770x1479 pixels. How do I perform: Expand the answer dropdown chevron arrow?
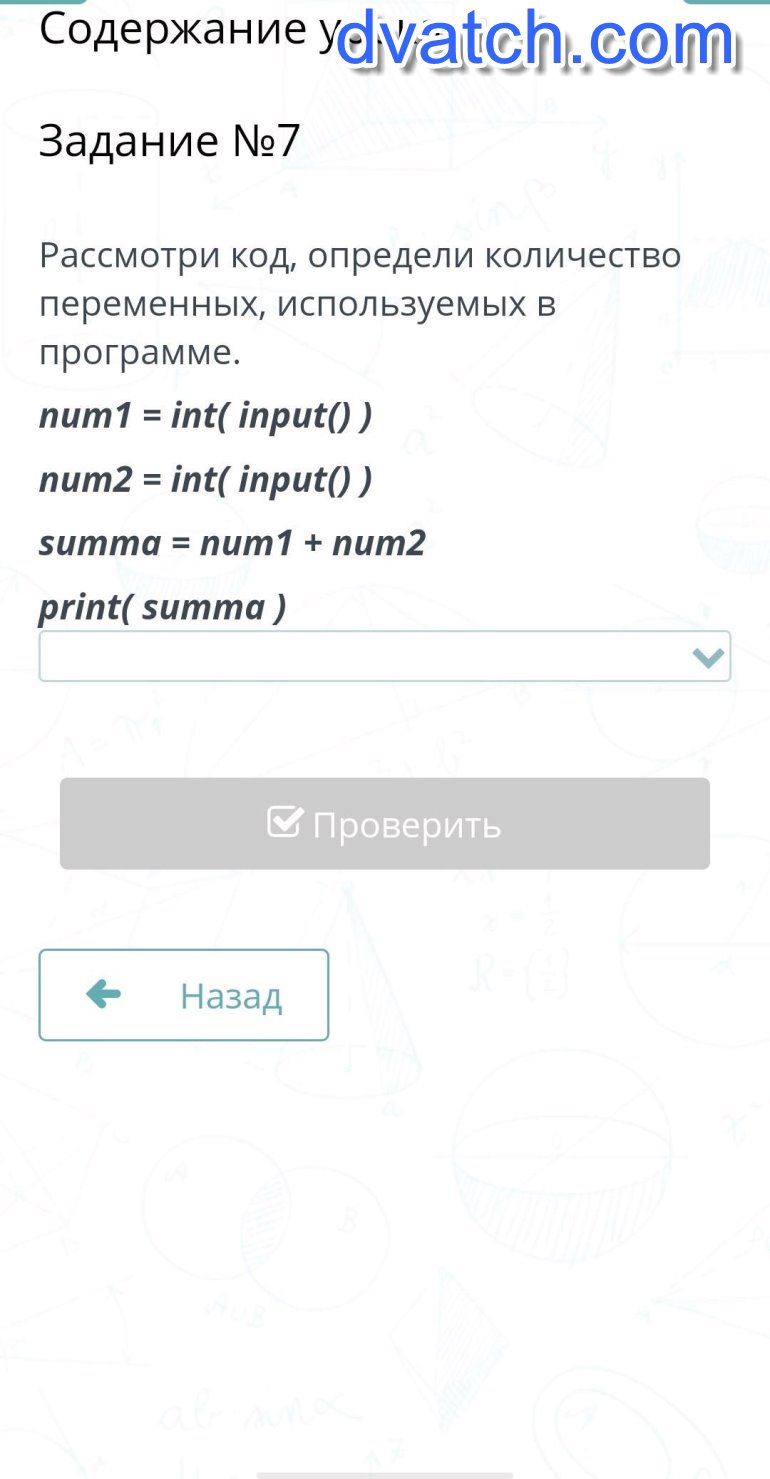pos(708,657)
